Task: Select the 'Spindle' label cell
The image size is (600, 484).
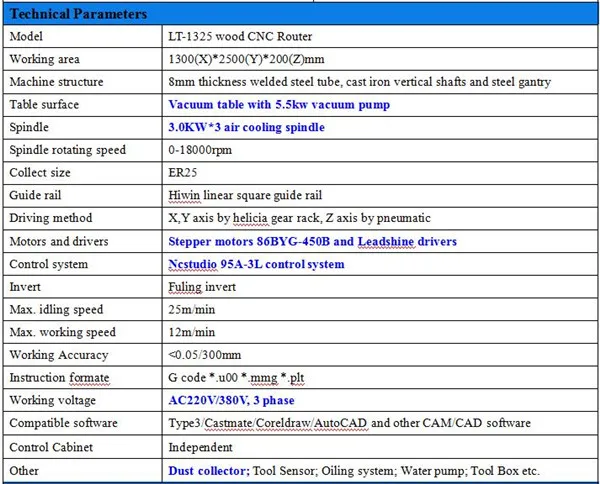Action: 83,127
